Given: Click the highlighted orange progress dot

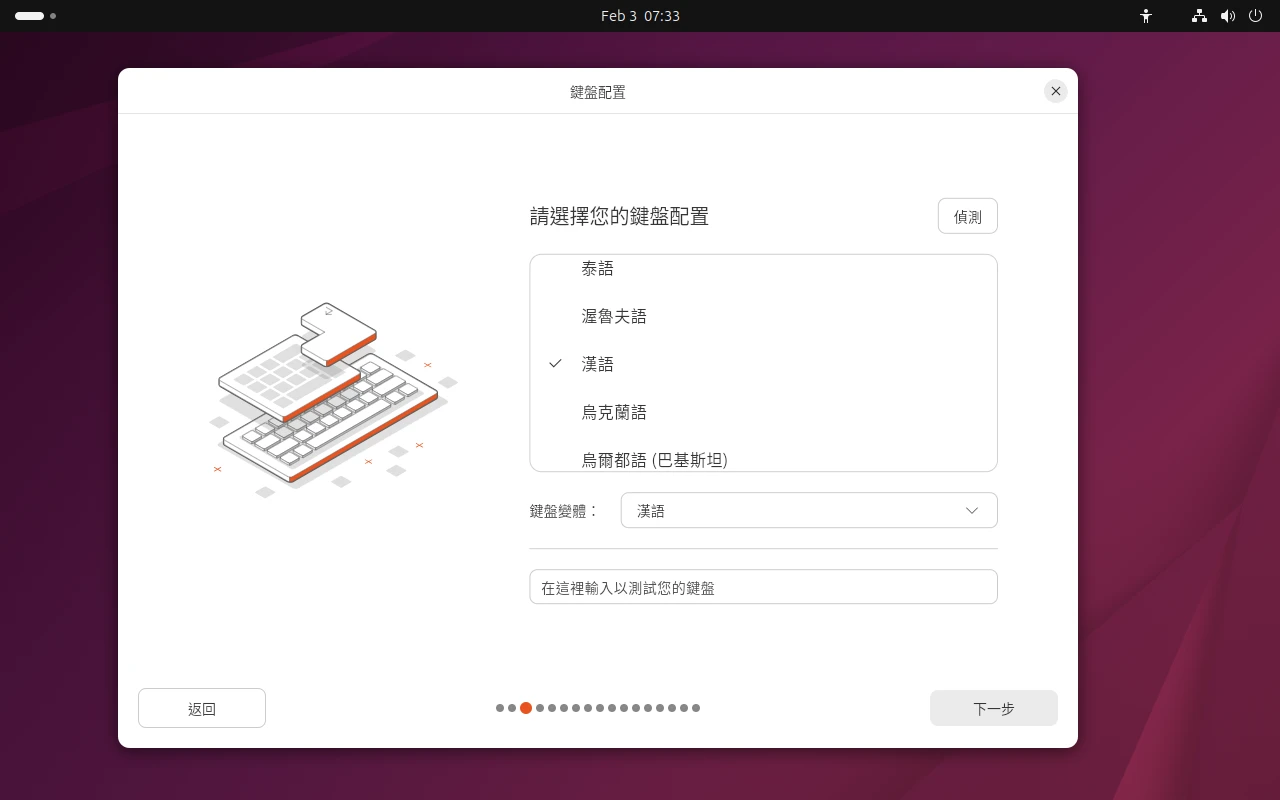Looking at the screenshot, I should (526, 708).
